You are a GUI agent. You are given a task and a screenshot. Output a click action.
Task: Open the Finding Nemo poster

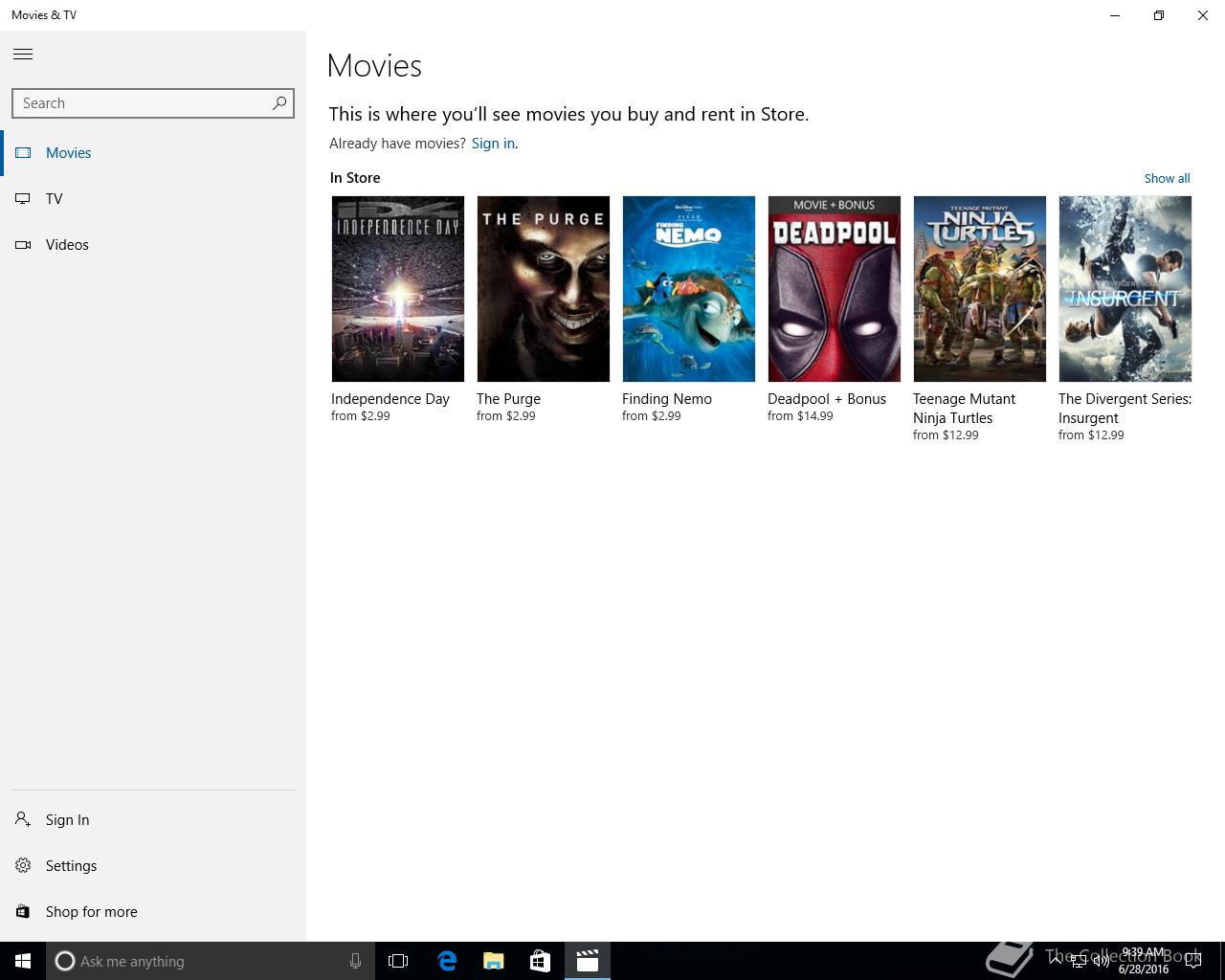(689, 289)
